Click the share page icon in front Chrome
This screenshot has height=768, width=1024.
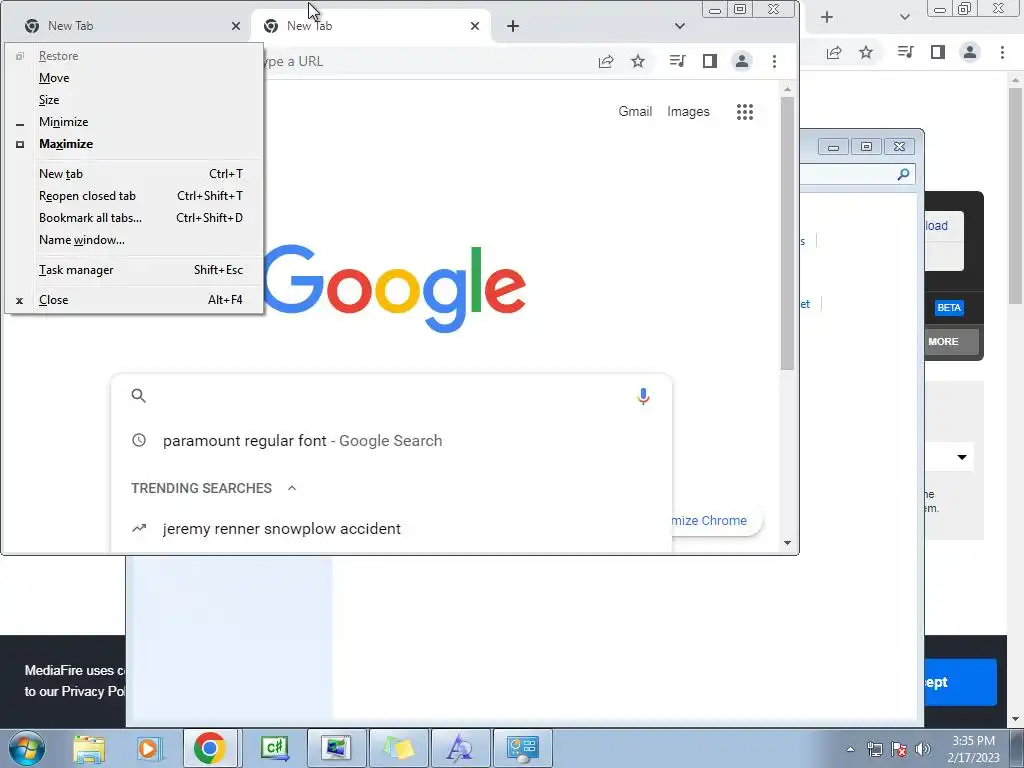[606, 61]
